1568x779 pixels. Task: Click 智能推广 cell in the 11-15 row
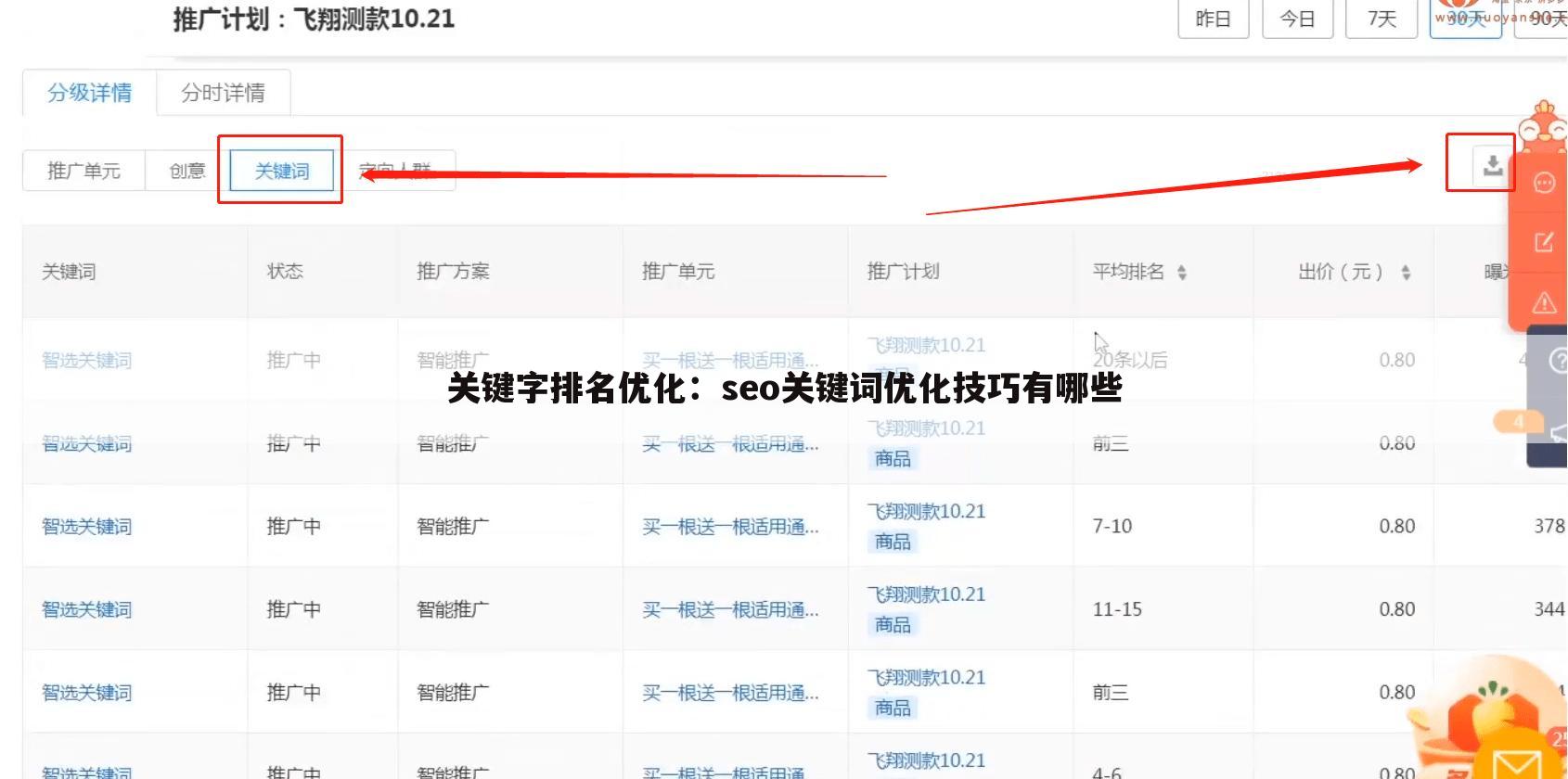coord(454,610)
